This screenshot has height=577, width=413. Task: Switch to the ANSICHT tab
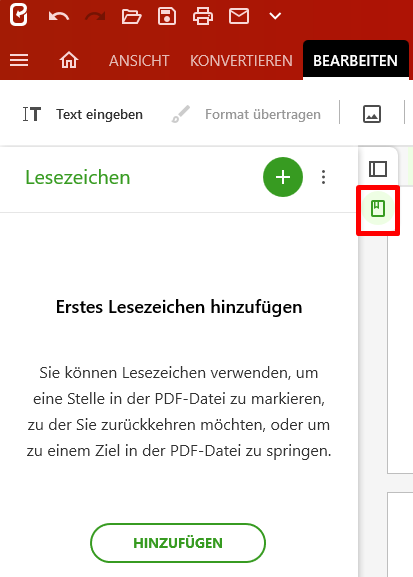pos(139,61)
